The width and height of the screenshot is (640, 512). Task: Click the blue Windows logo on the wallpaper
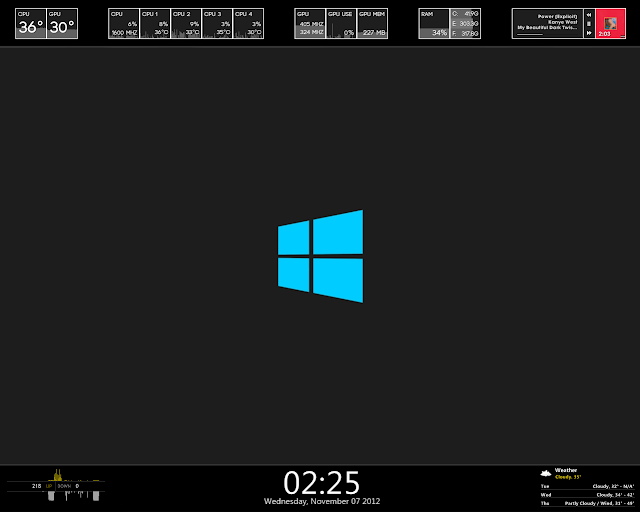(320, 256)
